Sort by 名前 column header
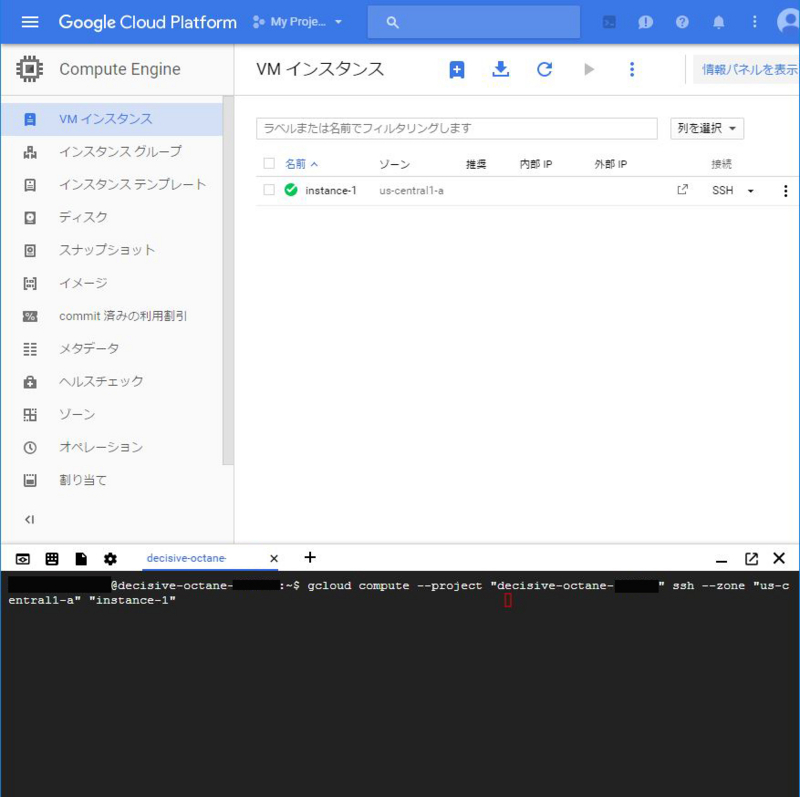The image size is (800, 797). click(301, 164)
